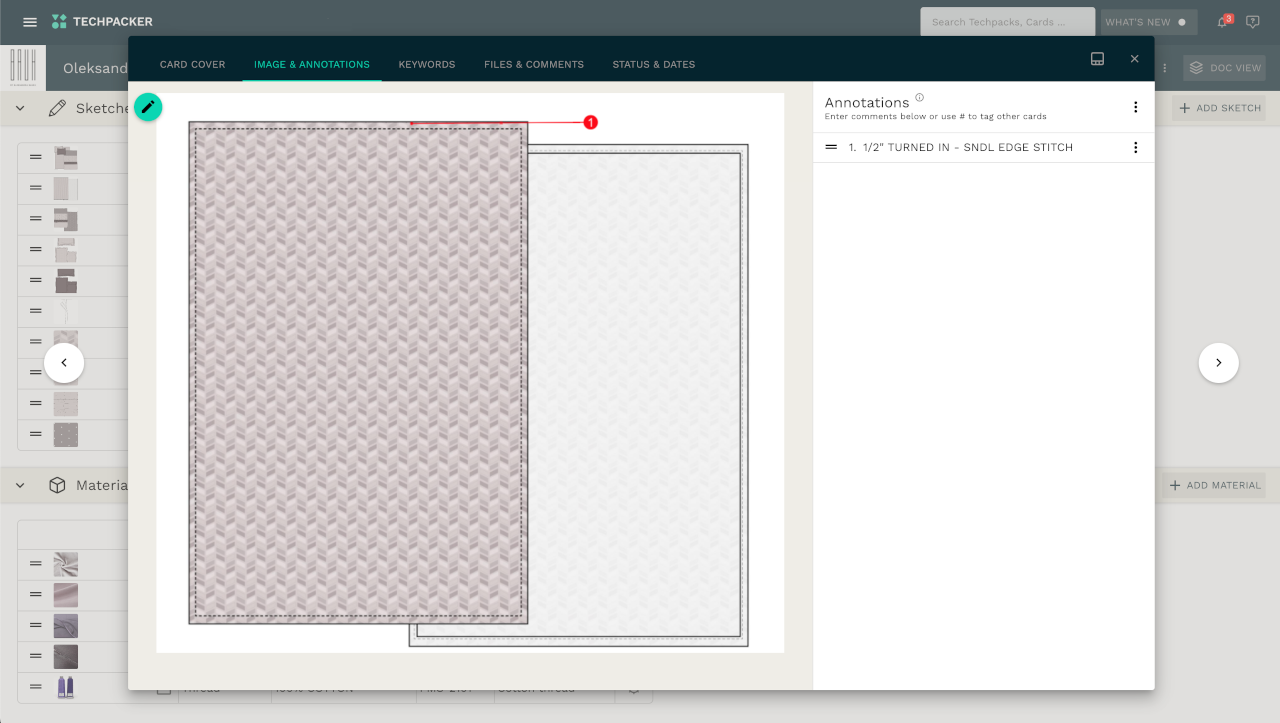Click the Sketches pencil section icon
Screen dimensions: 1280x723
tap(57, 108)
